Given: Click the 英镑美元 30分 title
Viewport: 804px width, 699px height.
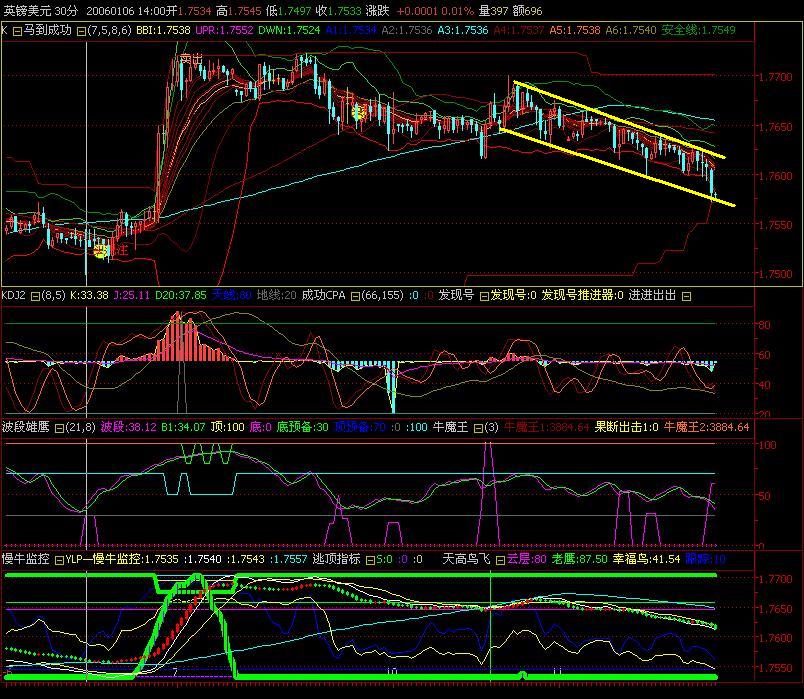Looking at the screenshot, I should tap(40, 11).
